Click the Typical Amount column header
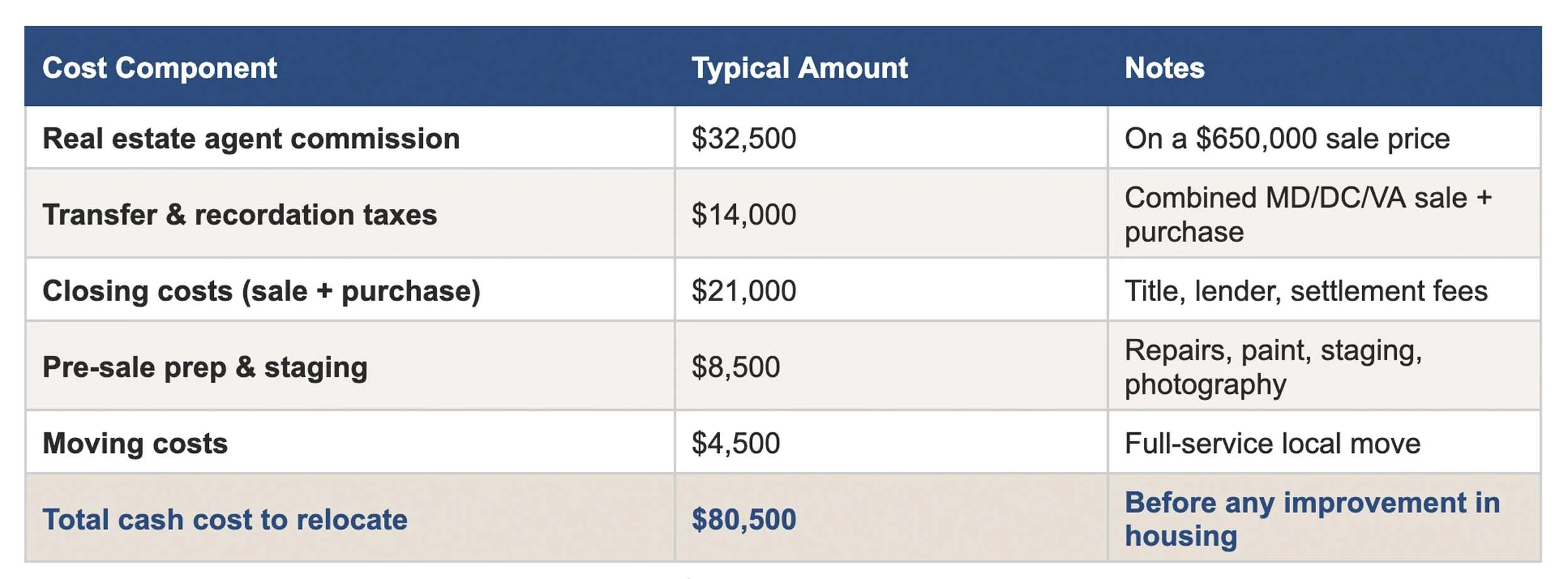 coord(799,68)
